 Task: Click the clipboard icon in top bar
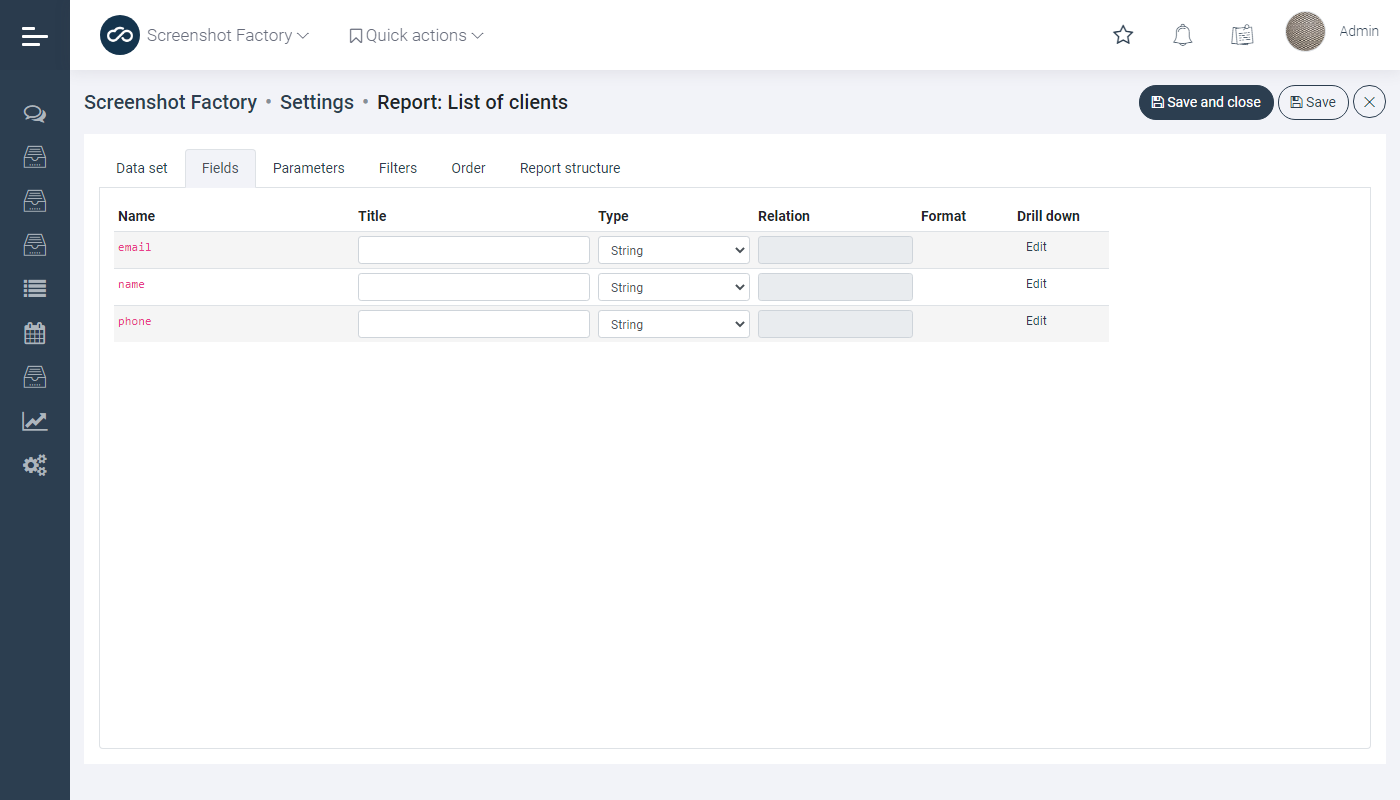(x=1242, y=35)
